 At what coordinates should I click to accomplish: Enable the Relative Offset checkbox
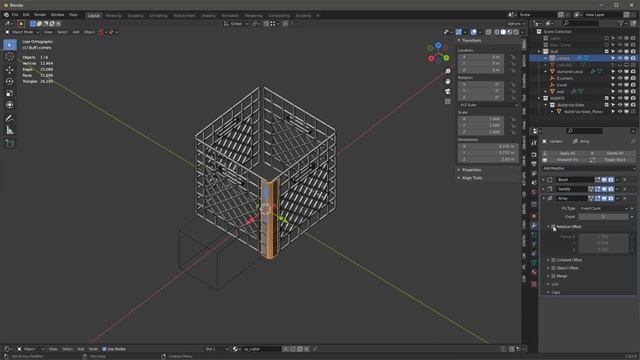553,227
